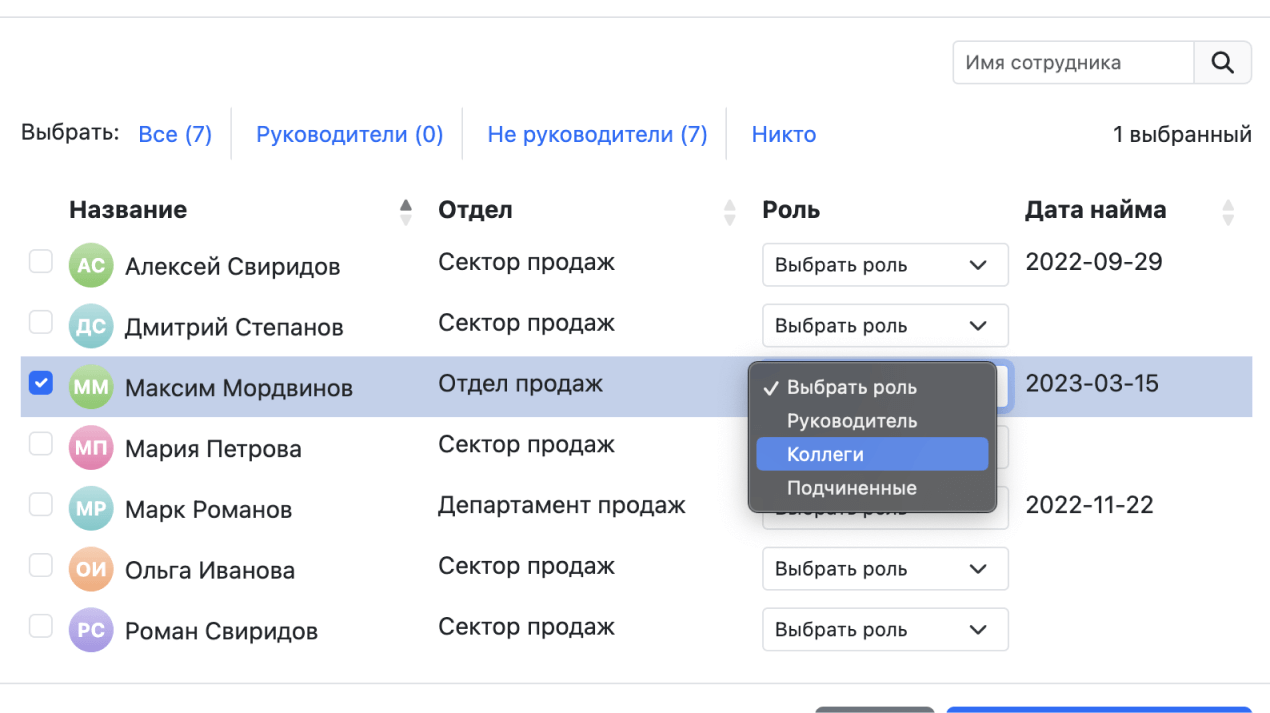This screenshot has width=1270, height=713.
Task: Click the МР avatar of Марк Романов
Action: tap(91, 509)
